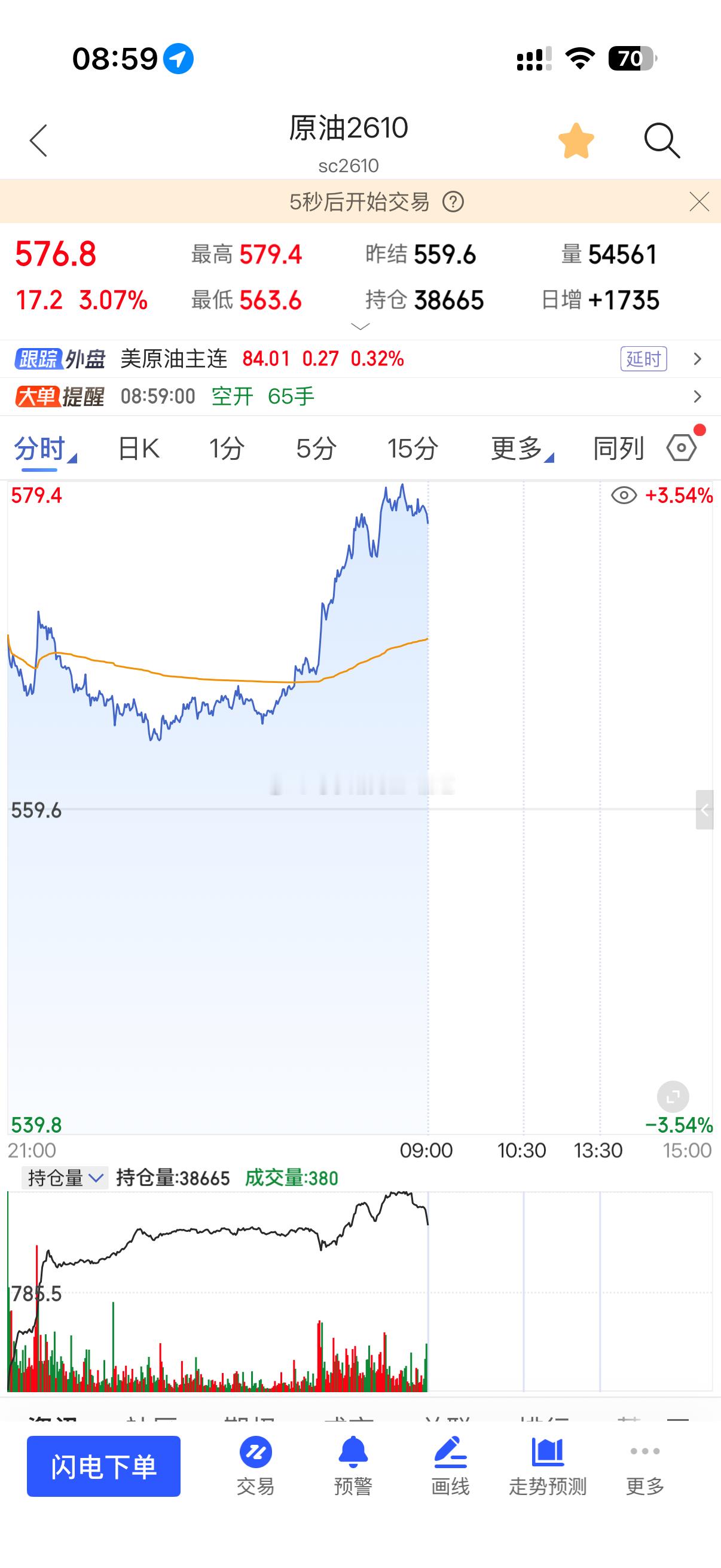This screenshot has height=1568, width=721.
Task: Open the hexagon chart settings icon
Action: tap(682, 448)
